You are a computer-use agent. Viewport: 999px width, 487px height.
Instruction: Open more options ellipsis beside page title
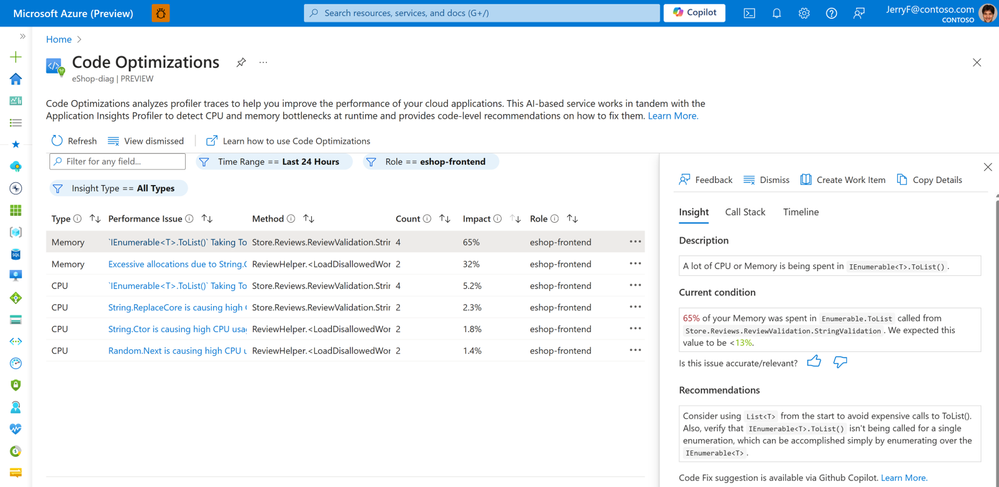(263, 62)
